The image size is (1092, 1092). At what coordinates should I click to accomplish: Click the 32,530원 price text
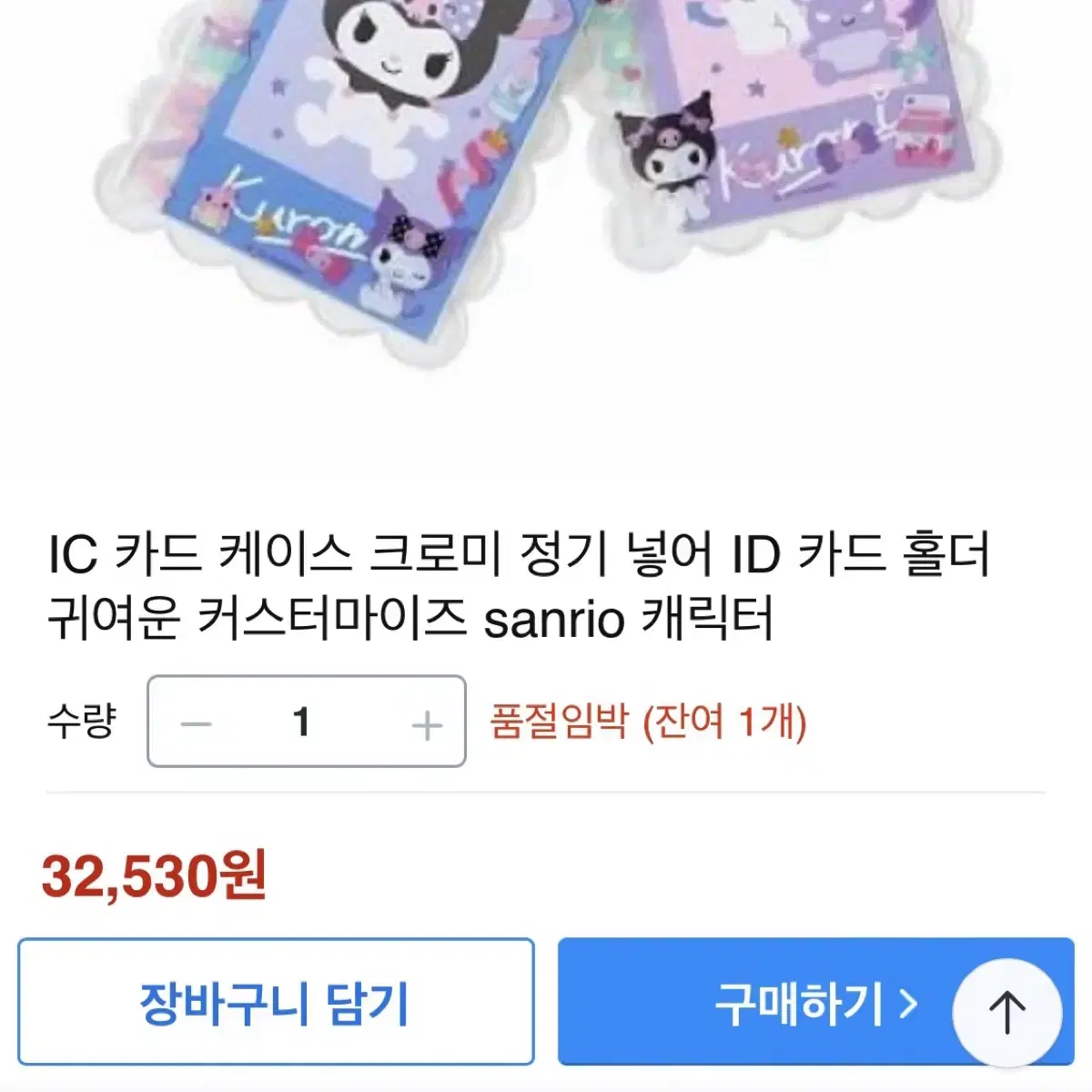pos(154,876)
